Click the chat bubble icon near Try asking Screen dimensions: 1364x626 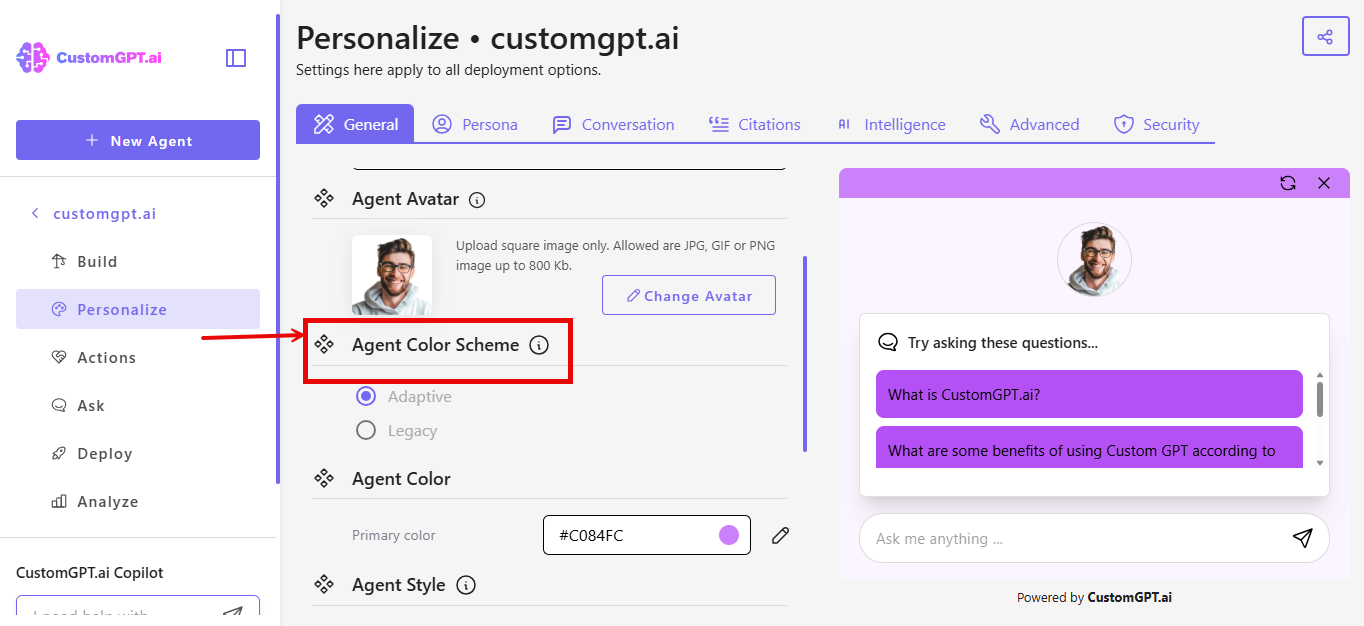click(887, 342)
